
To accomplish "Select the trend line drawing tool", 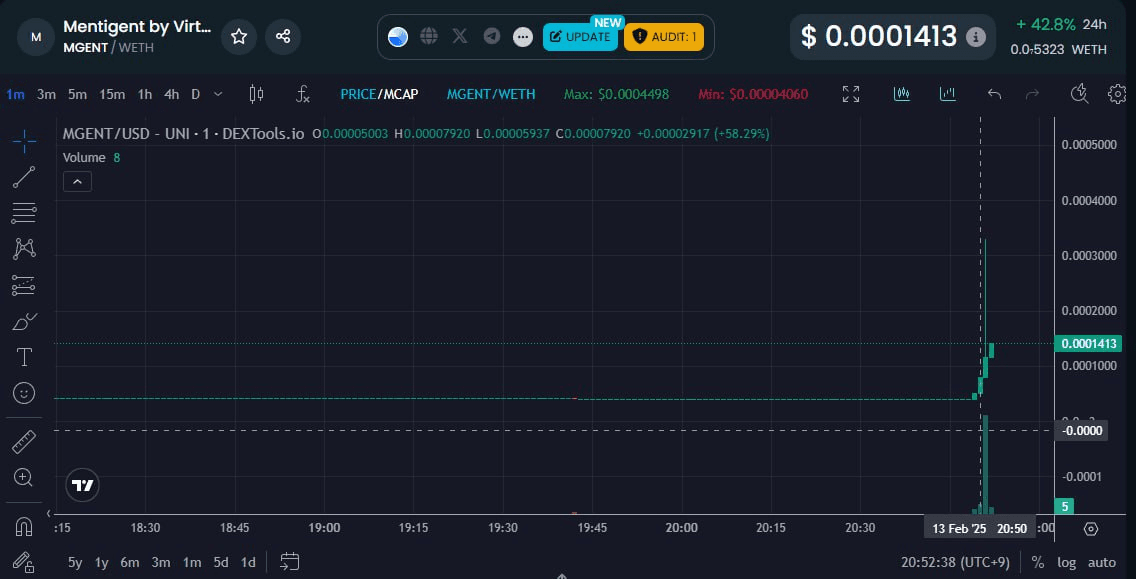I will [24, 178].
